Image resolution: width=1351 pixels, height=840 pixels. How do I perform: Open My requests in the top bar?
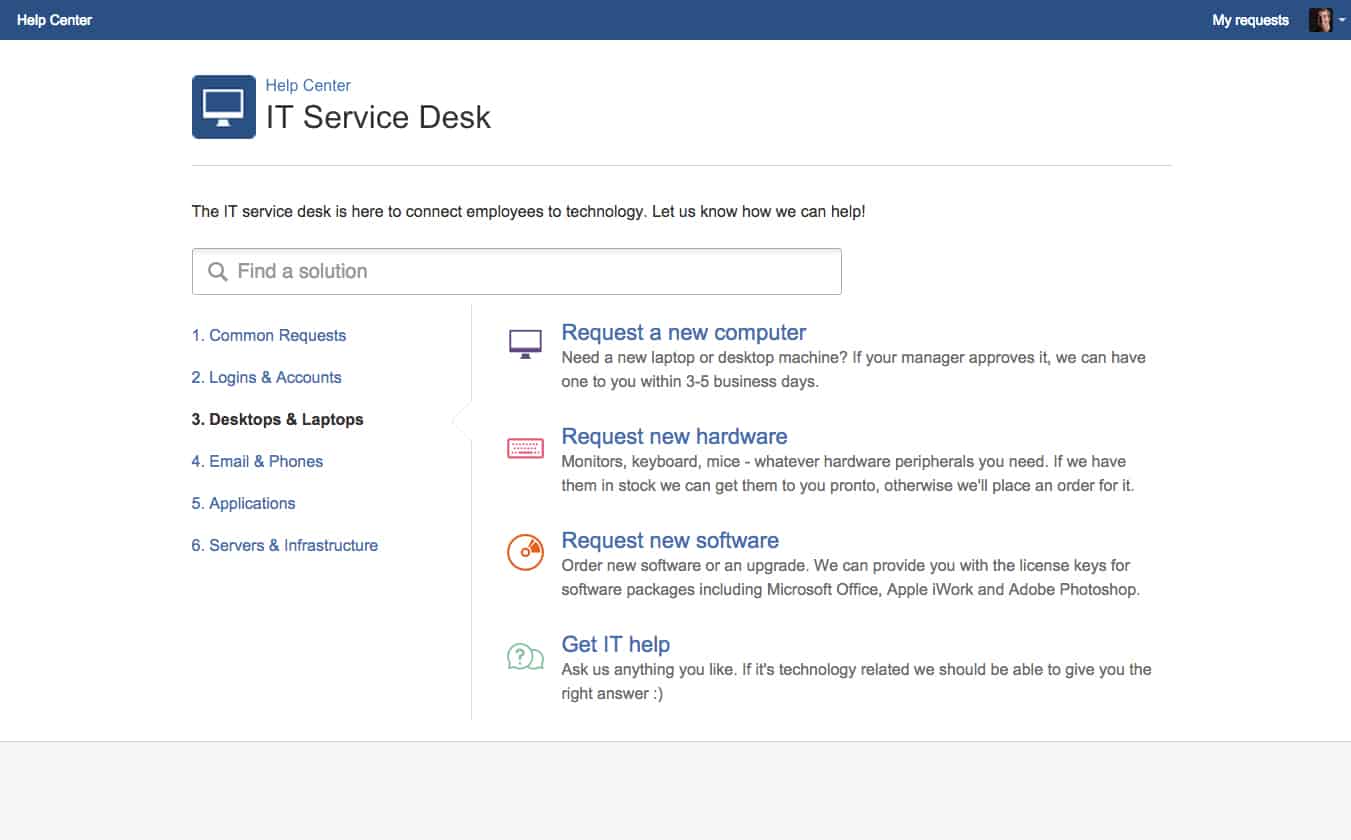click(x=1250, y=20)
